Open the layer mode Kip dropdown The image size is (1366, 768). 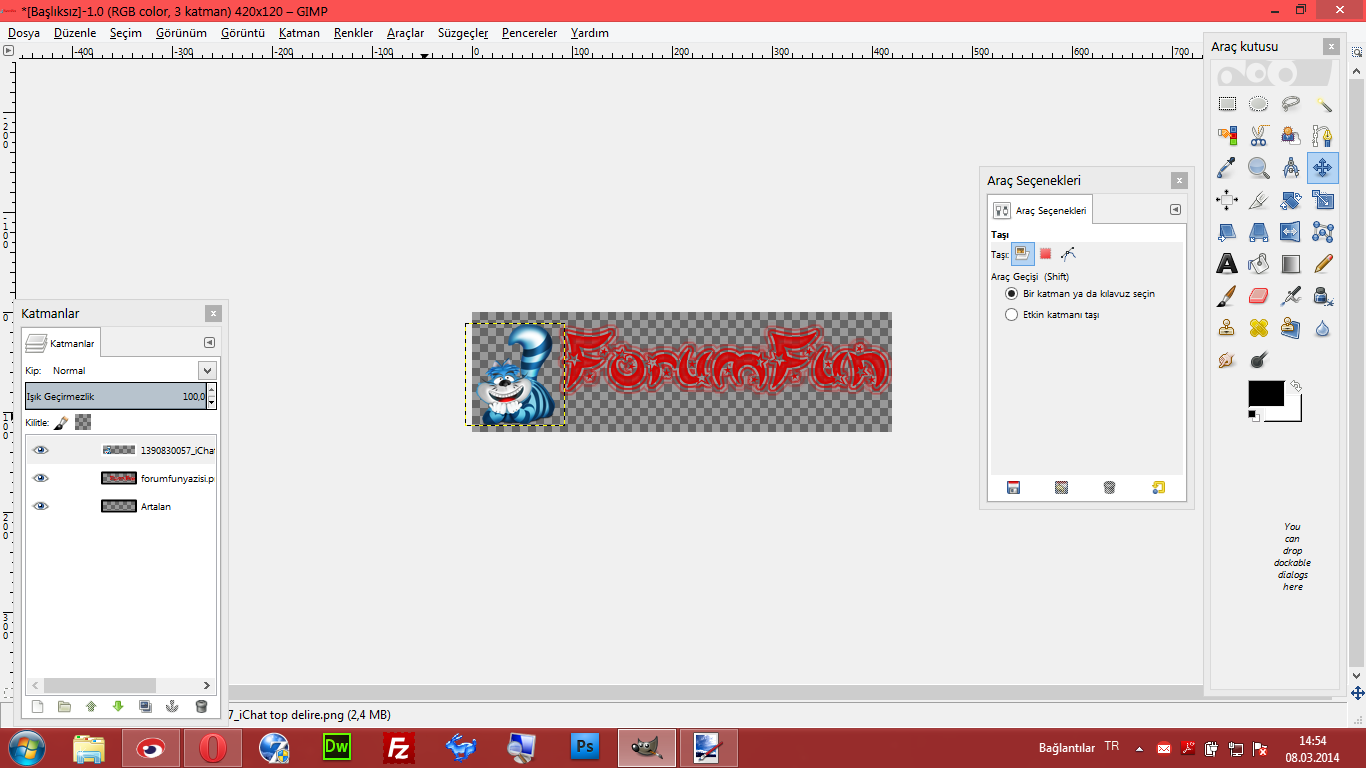(x=207, y=370)
